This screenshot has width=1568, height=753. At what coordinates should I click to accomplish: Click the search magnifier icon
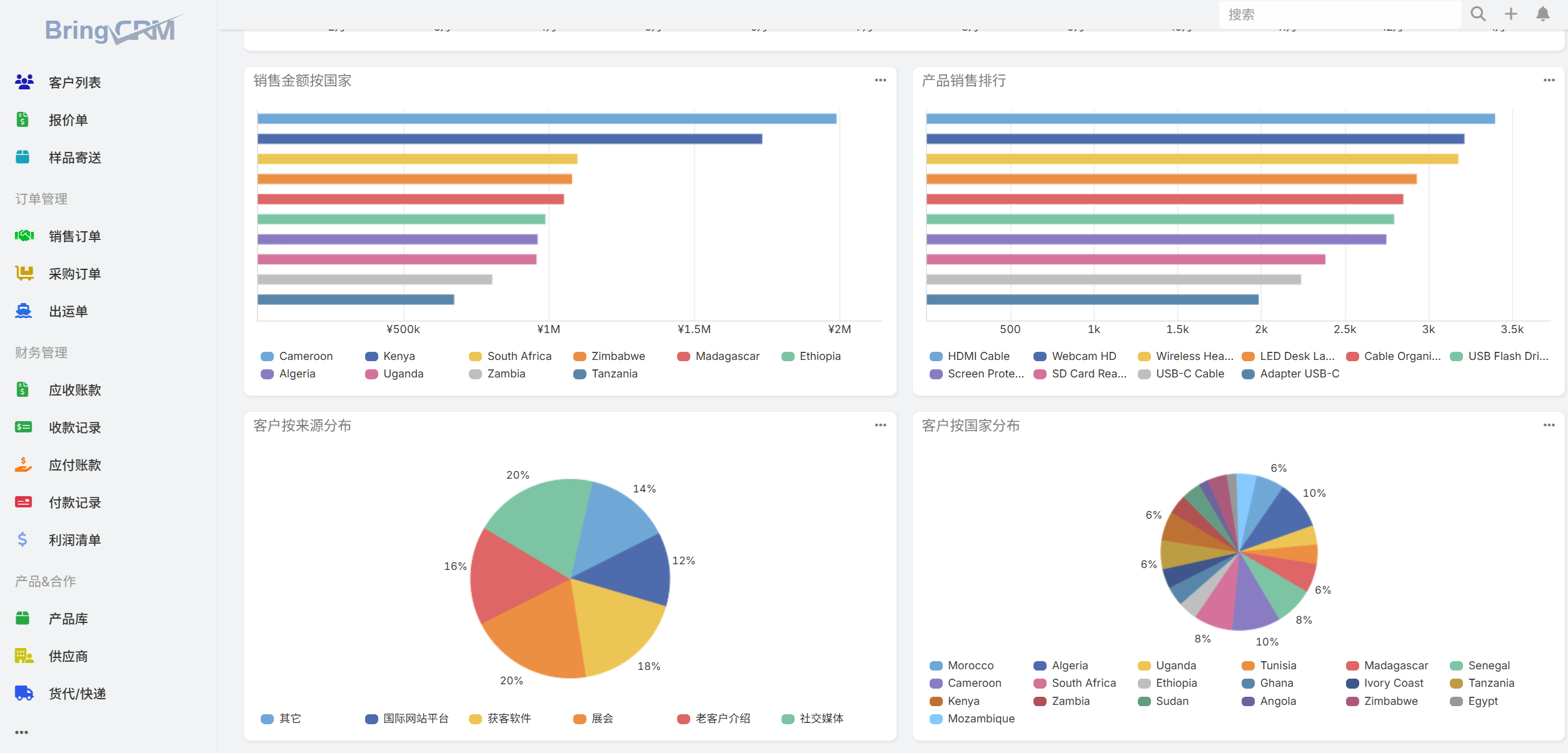pos(1477,14)
